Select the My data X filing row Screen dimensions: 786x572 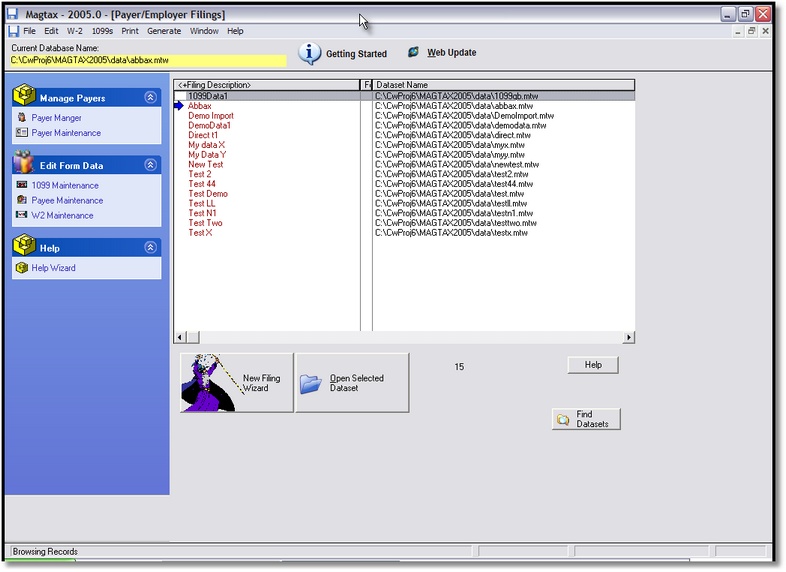click(x=405, y=145)
